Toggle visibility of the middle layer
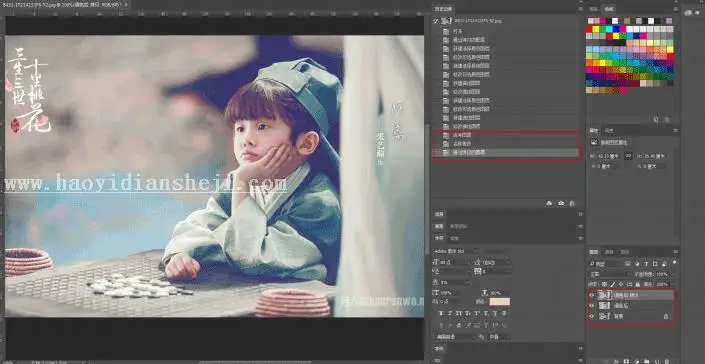 point(591,306)
